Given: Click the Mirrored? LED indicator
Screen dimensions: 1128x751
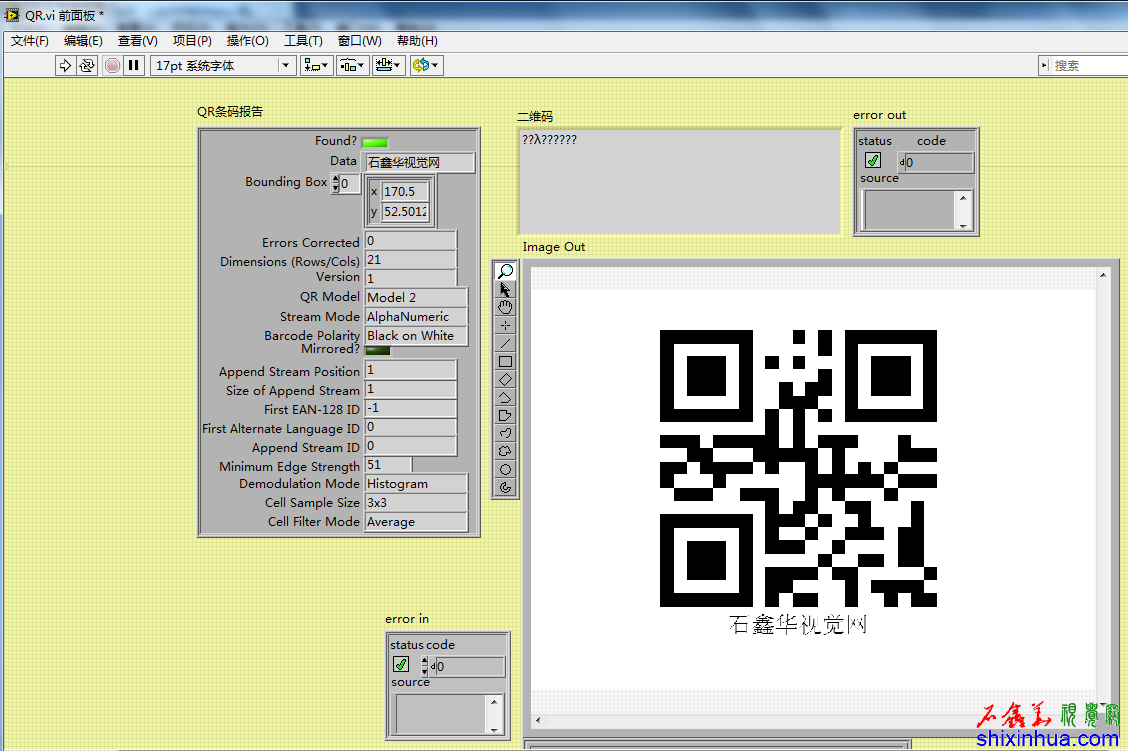Looking at the screenshot, I should 378,350.
